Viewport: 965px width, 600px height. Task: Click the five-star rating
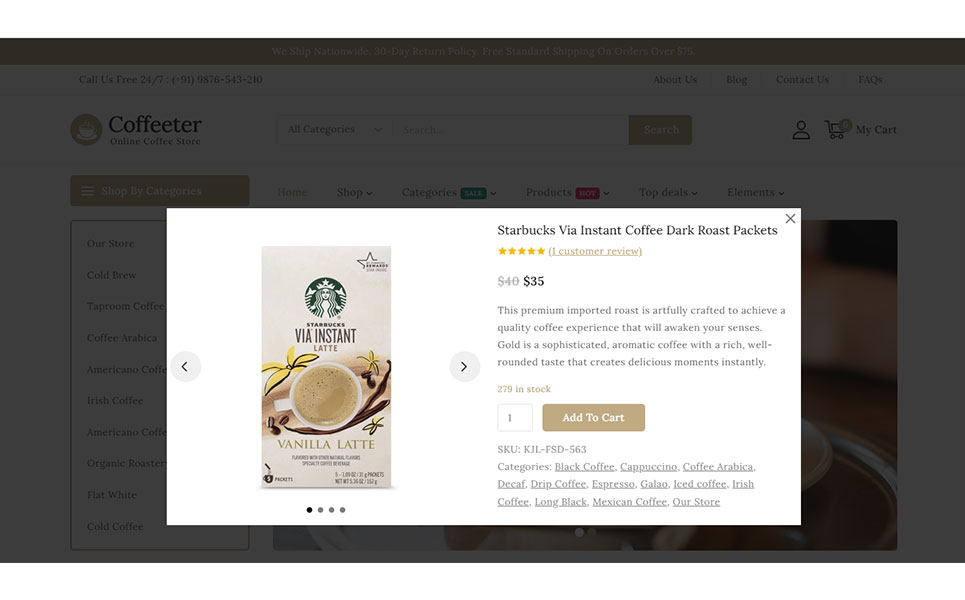tap(521, 251)
